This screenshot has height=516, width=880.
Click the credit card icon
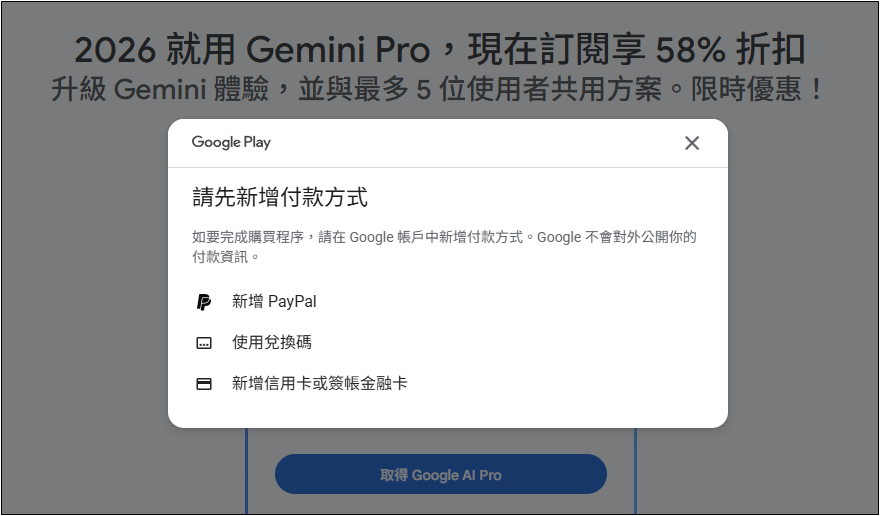point(204,384)
